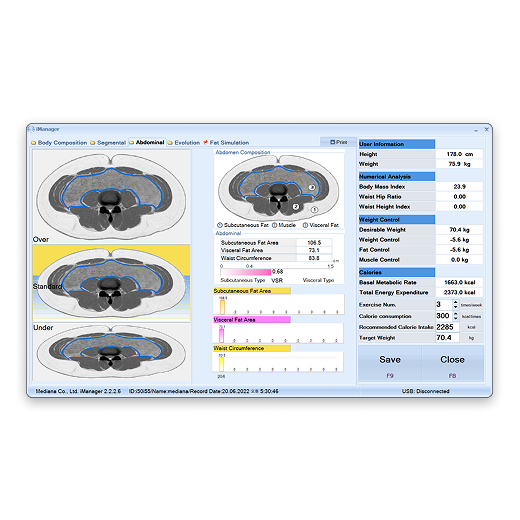Click the pink VSR ratio bar

[x=246, y=272]
